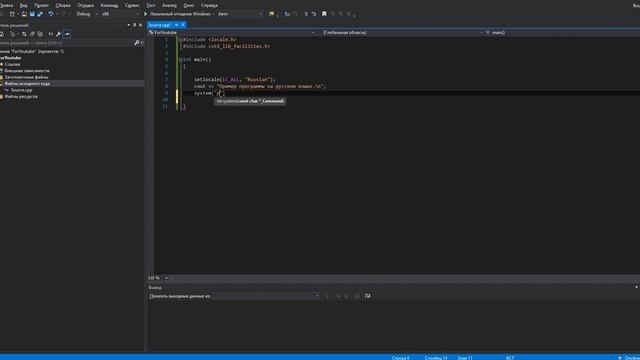Click the indent toolbar icon left of bookmark

point(314,14)
